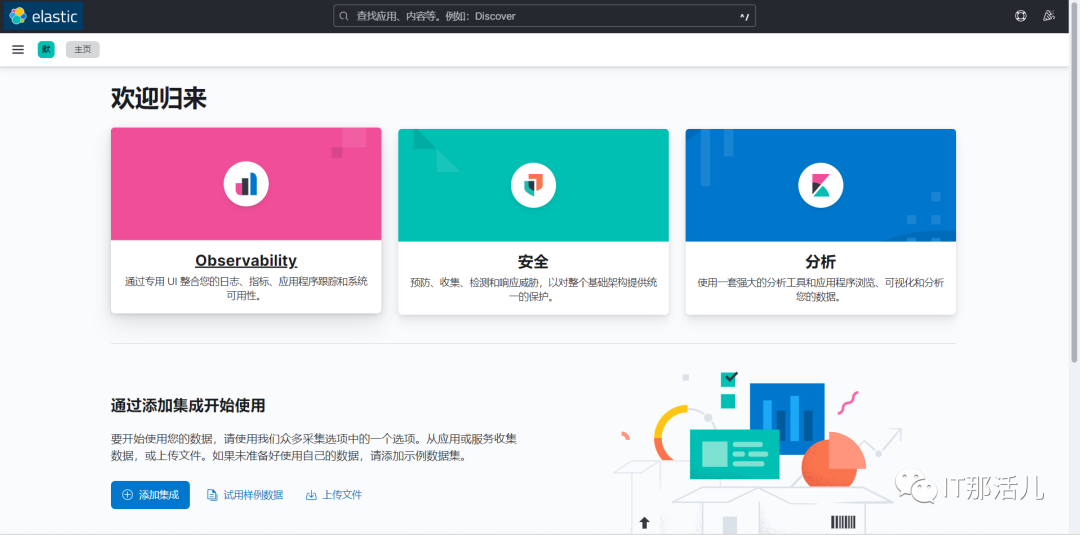Click the upload icon beside 上传文件
The height and width of the screenshot is (535, 1080).
pyautogui.click(x=311, y=495)
